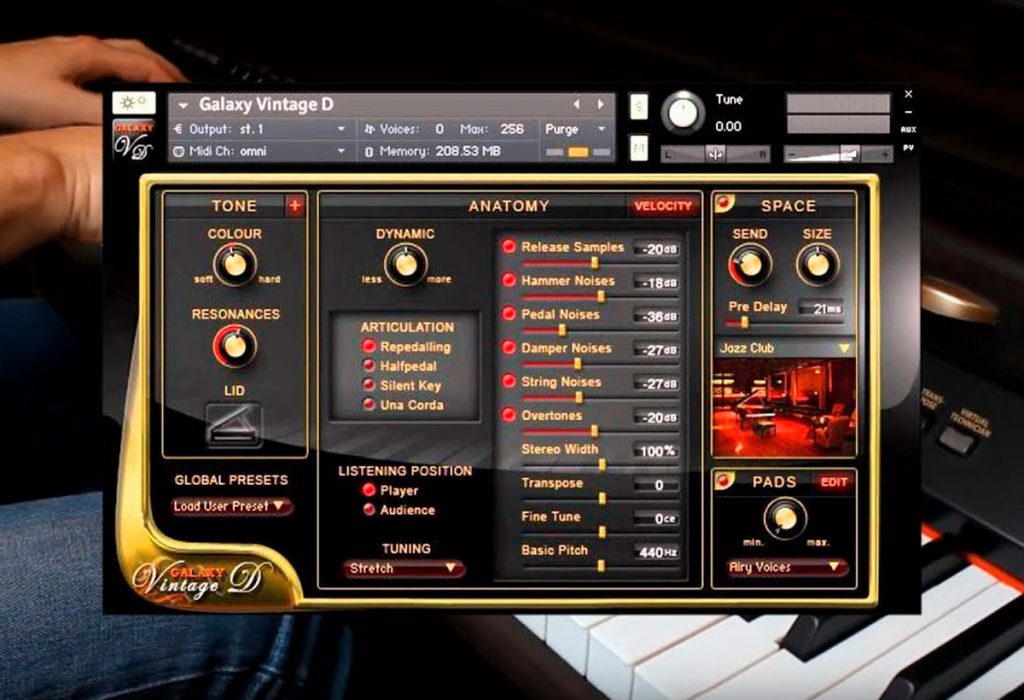Open instrument options with the wrench icon
1024x700 pixels.
[x=133, y=103]
